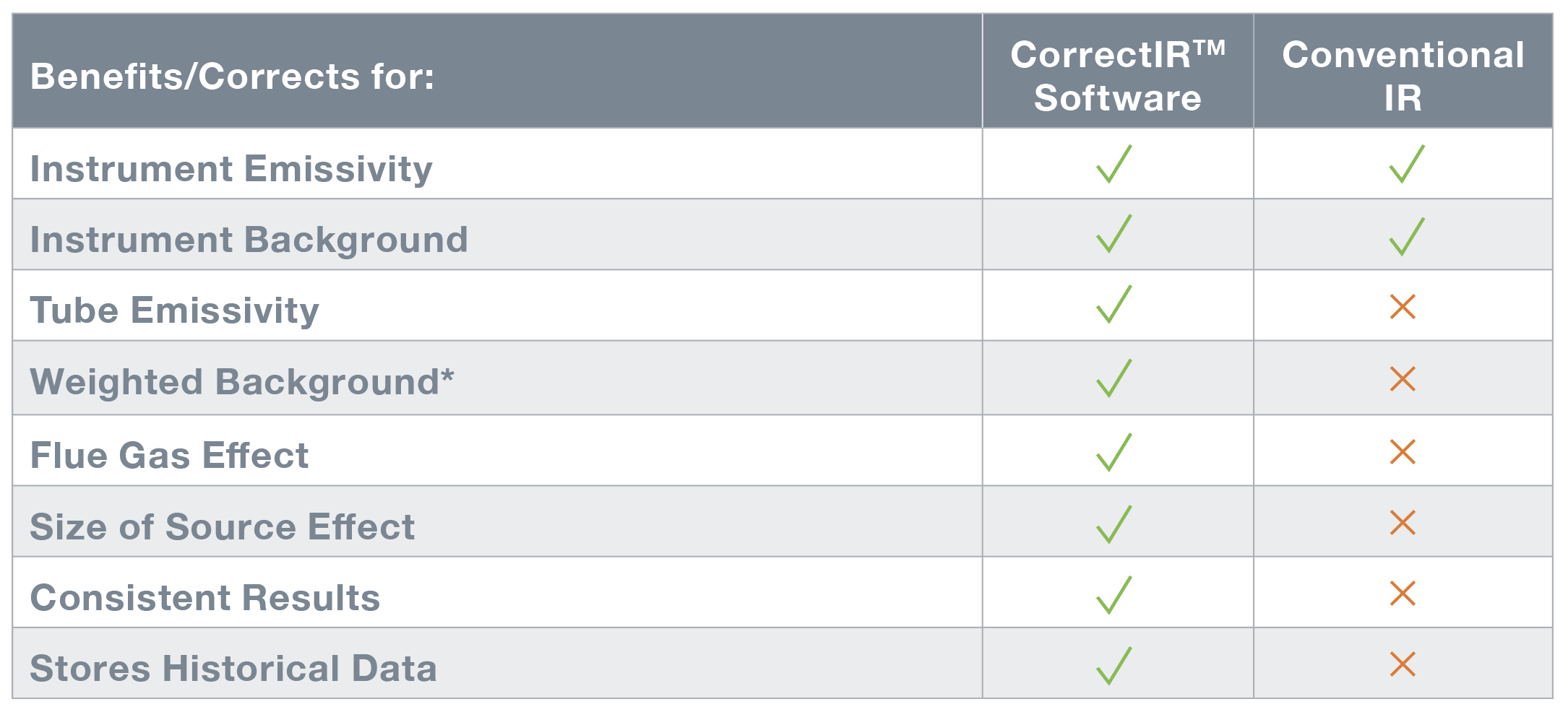The width and height of the screenshot is (1568, 712).
Task: Click the orange X for Weighted Background
Action: pos(1403,378)
